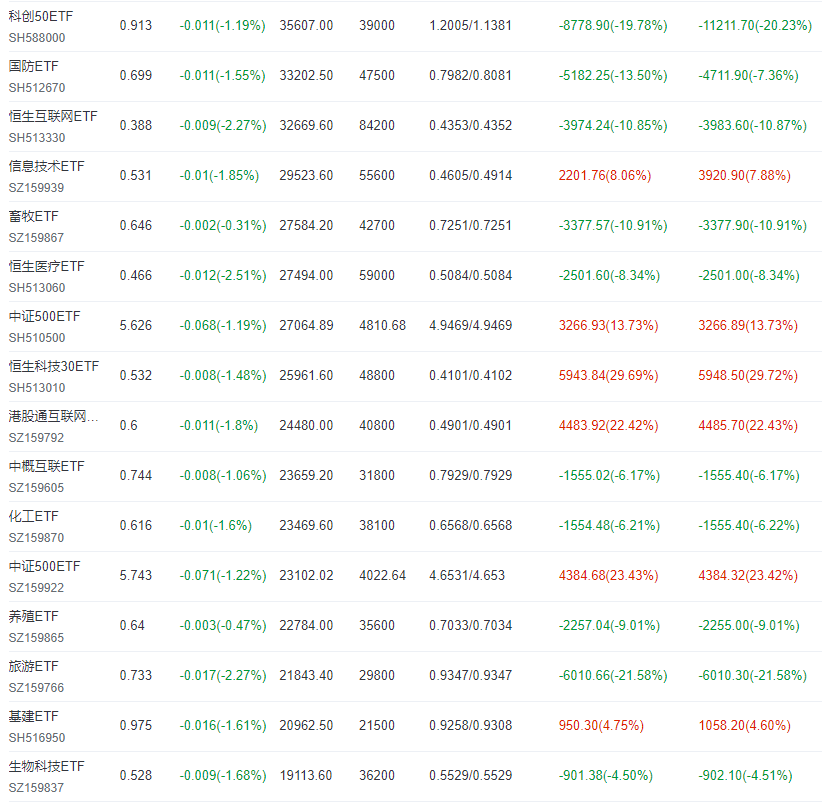The image size is (822, 802).
Task: Select profit 4485.70(22.43%)
Action: pyautogui.click(x=748, y=426)
